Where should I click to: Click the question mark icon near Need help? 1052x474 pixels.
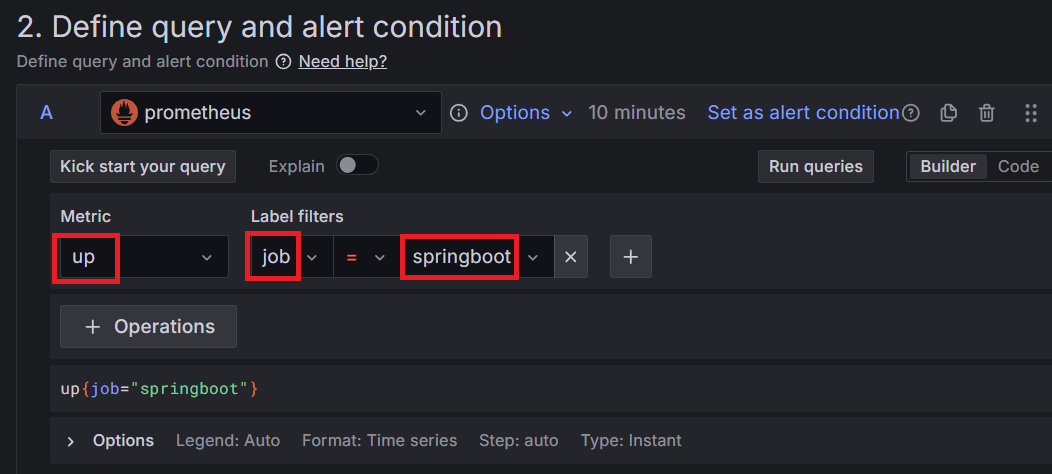point(284,62)
